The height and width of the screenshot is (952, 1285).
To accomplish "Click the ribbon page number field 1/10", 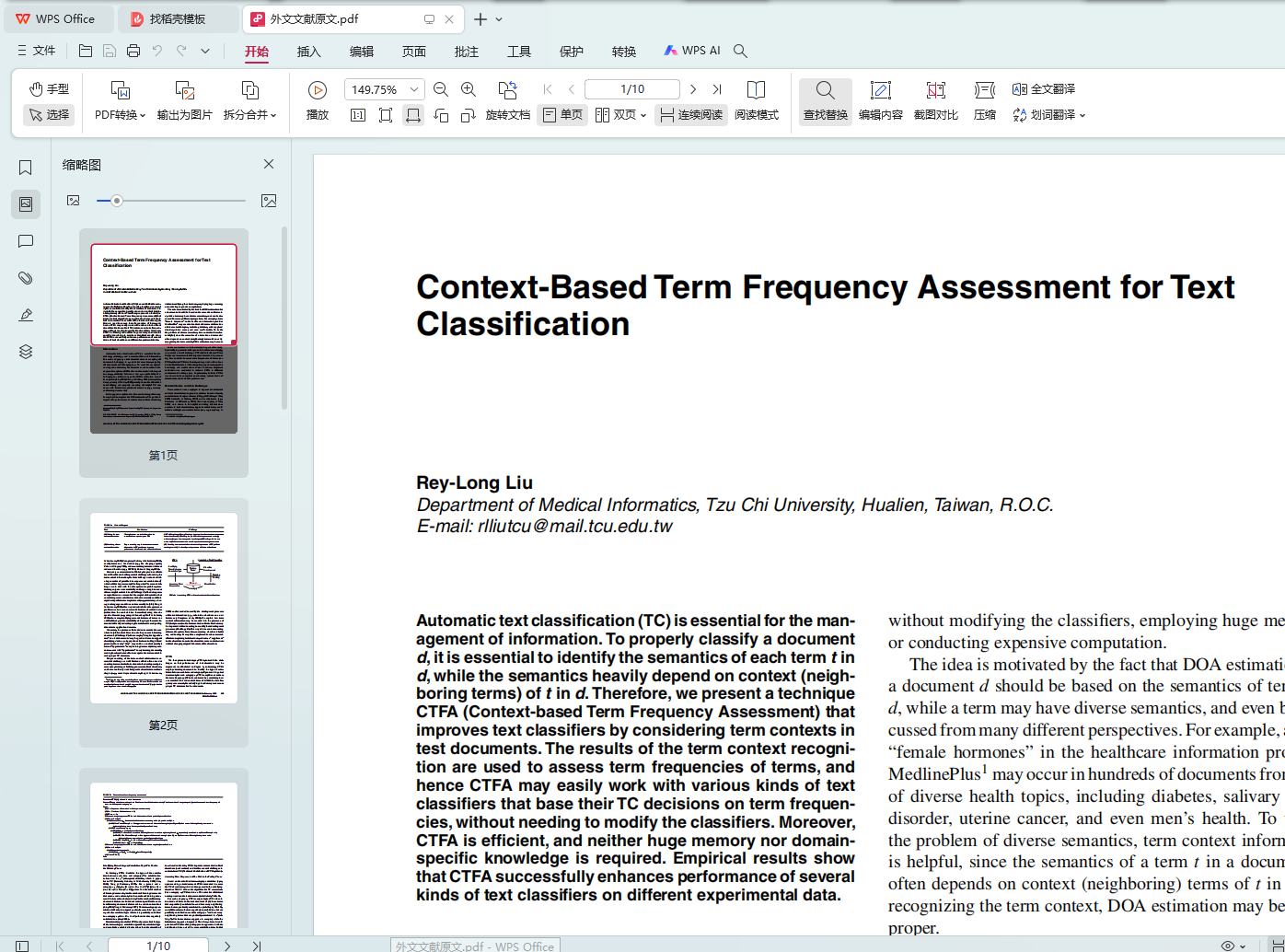I will coord(632,89).
